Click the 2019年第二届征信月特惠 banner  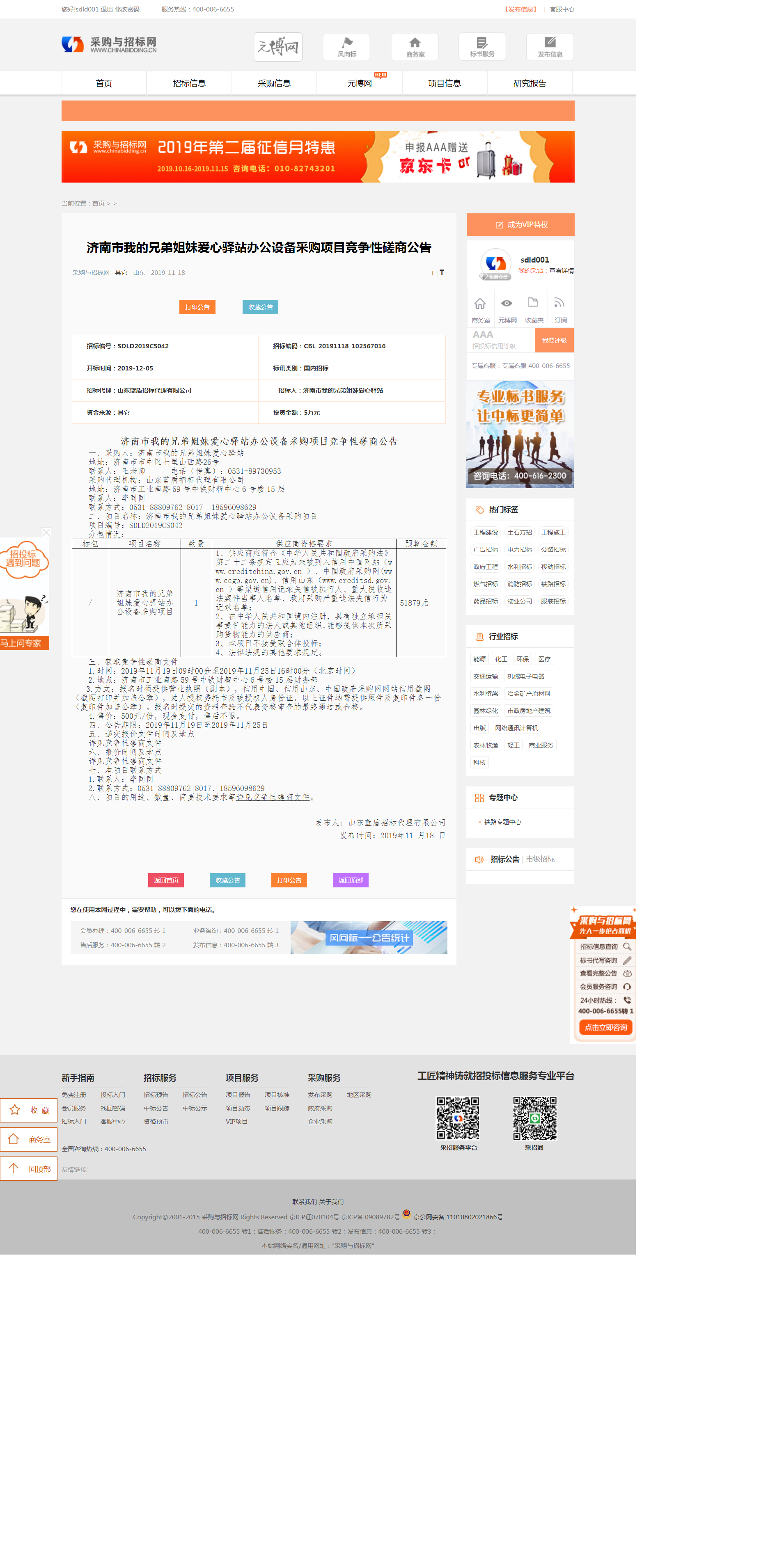point(318,157)
